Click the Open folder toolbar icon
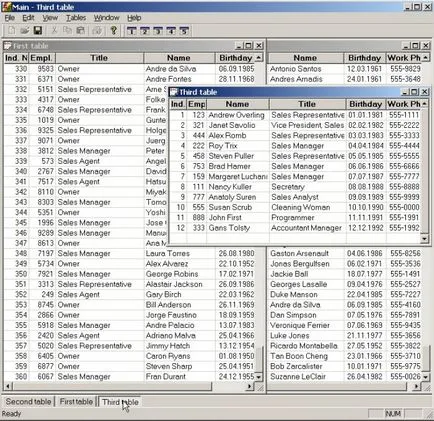The width and height of the screenshot is (434, 421). (x=24, y=31)
